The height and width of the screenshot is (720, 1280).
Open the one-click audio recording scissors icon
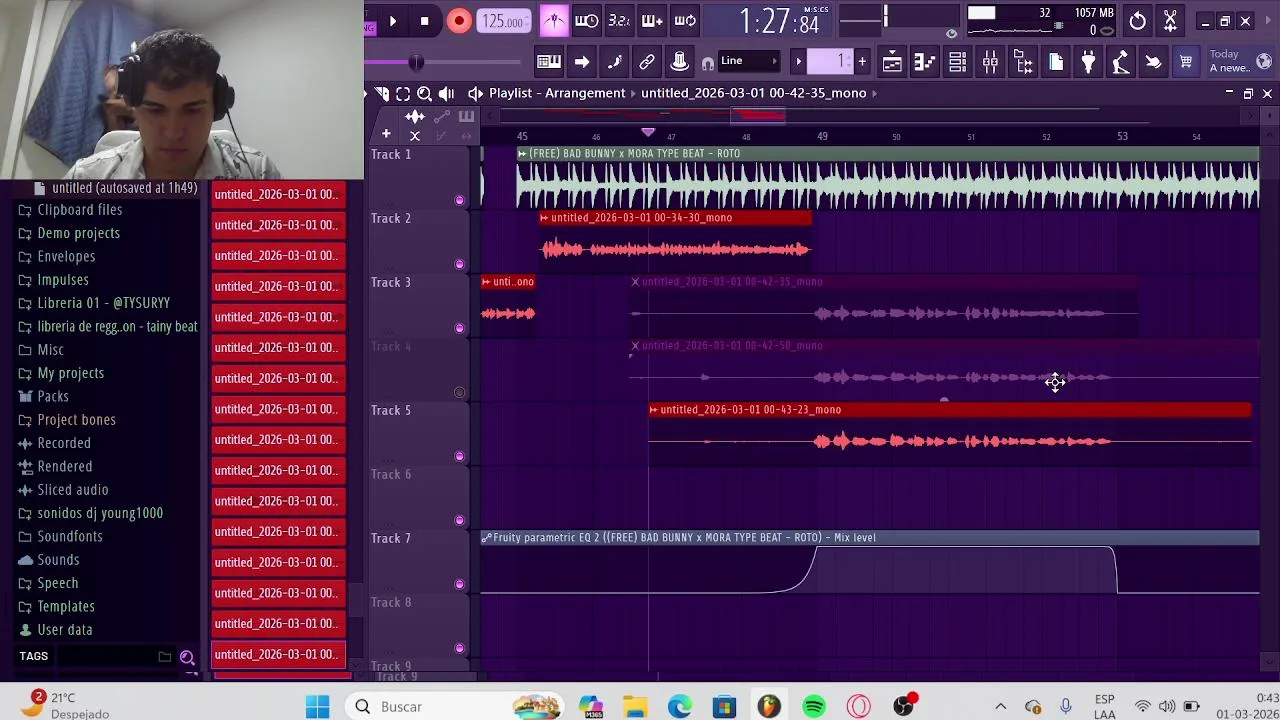pos(1170,21)
